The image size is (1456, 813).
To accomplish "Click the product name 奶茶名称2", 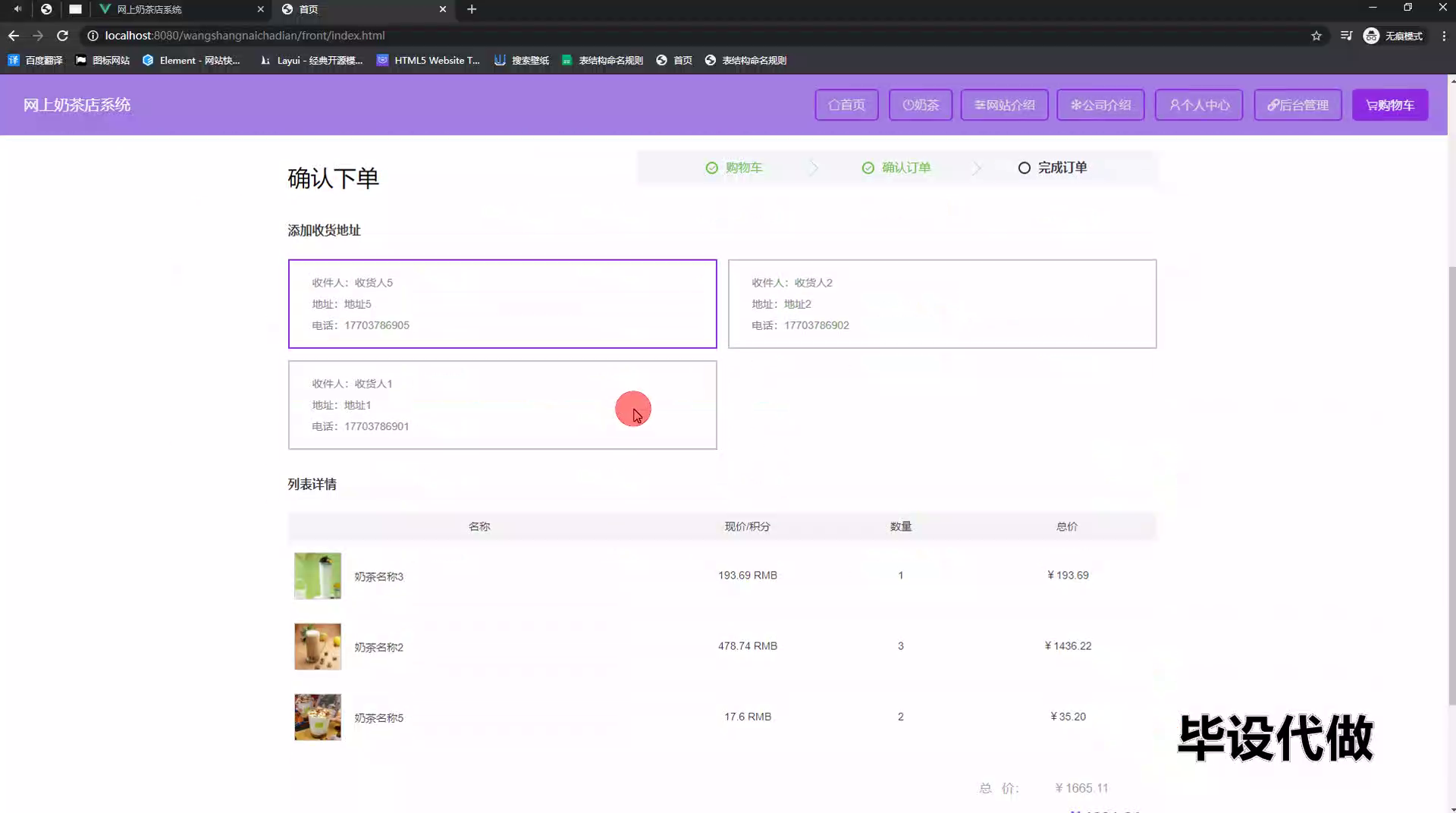I will (378, 647).
